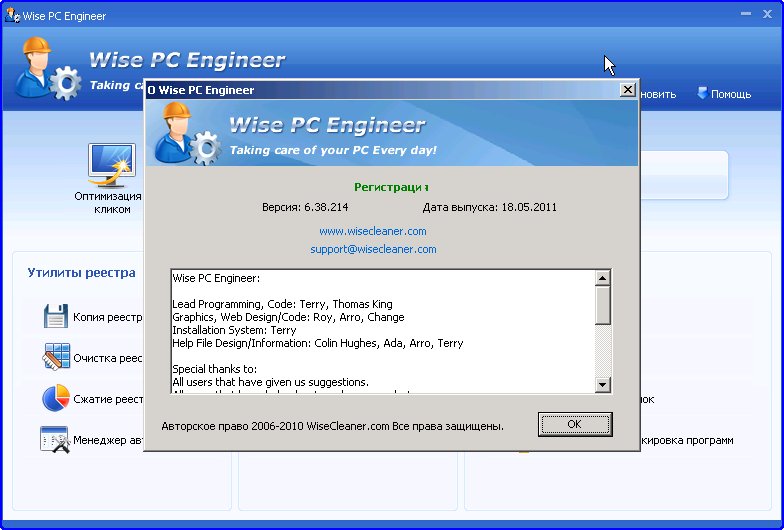Viewport: 784px width, 530px height.
Task: Open the www.wisecleaner.com link
Action: 373,231
